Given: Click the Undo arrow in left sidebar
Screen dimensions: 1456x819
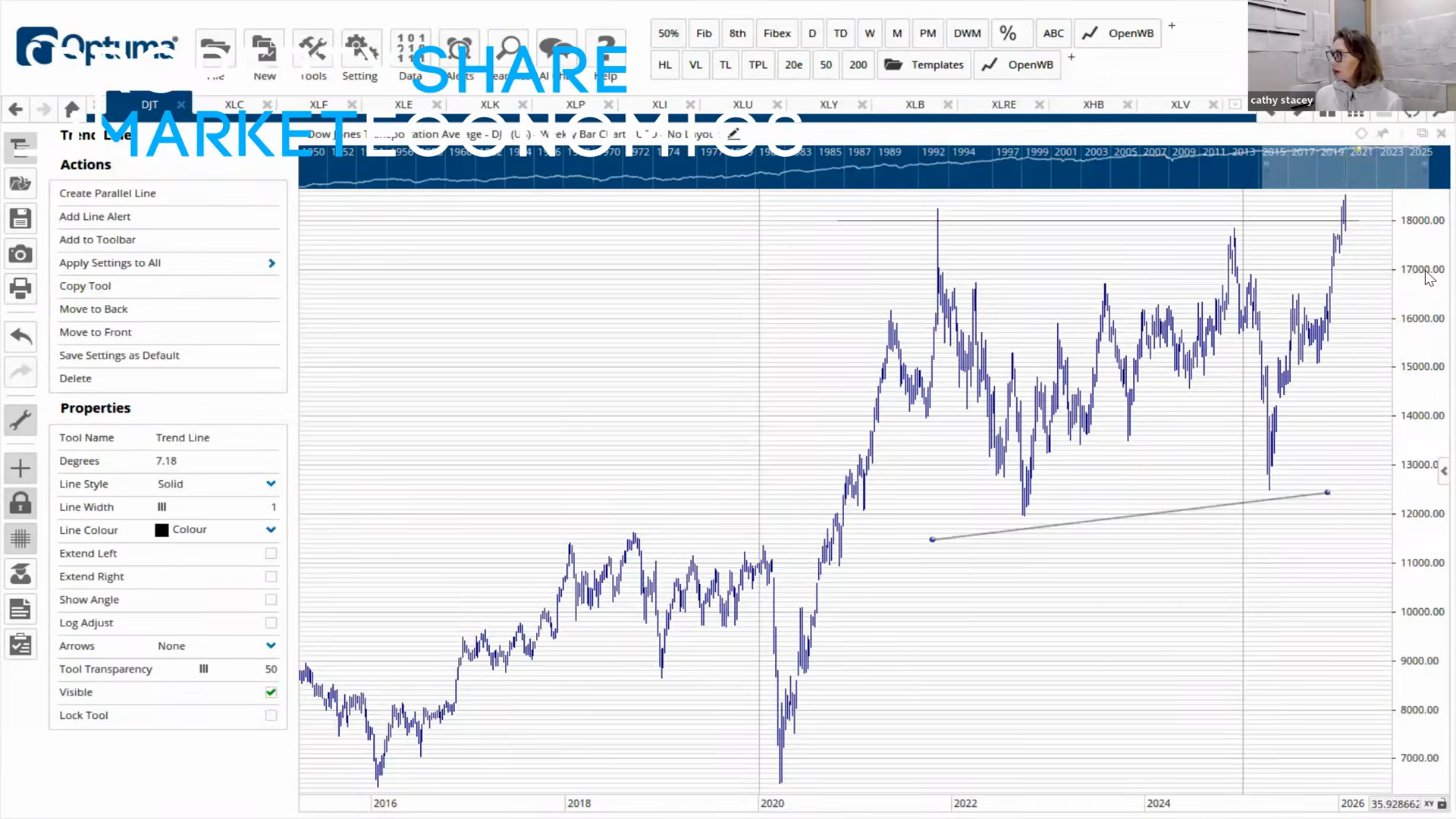Looking at the screenshot, I should coord(20,337).
